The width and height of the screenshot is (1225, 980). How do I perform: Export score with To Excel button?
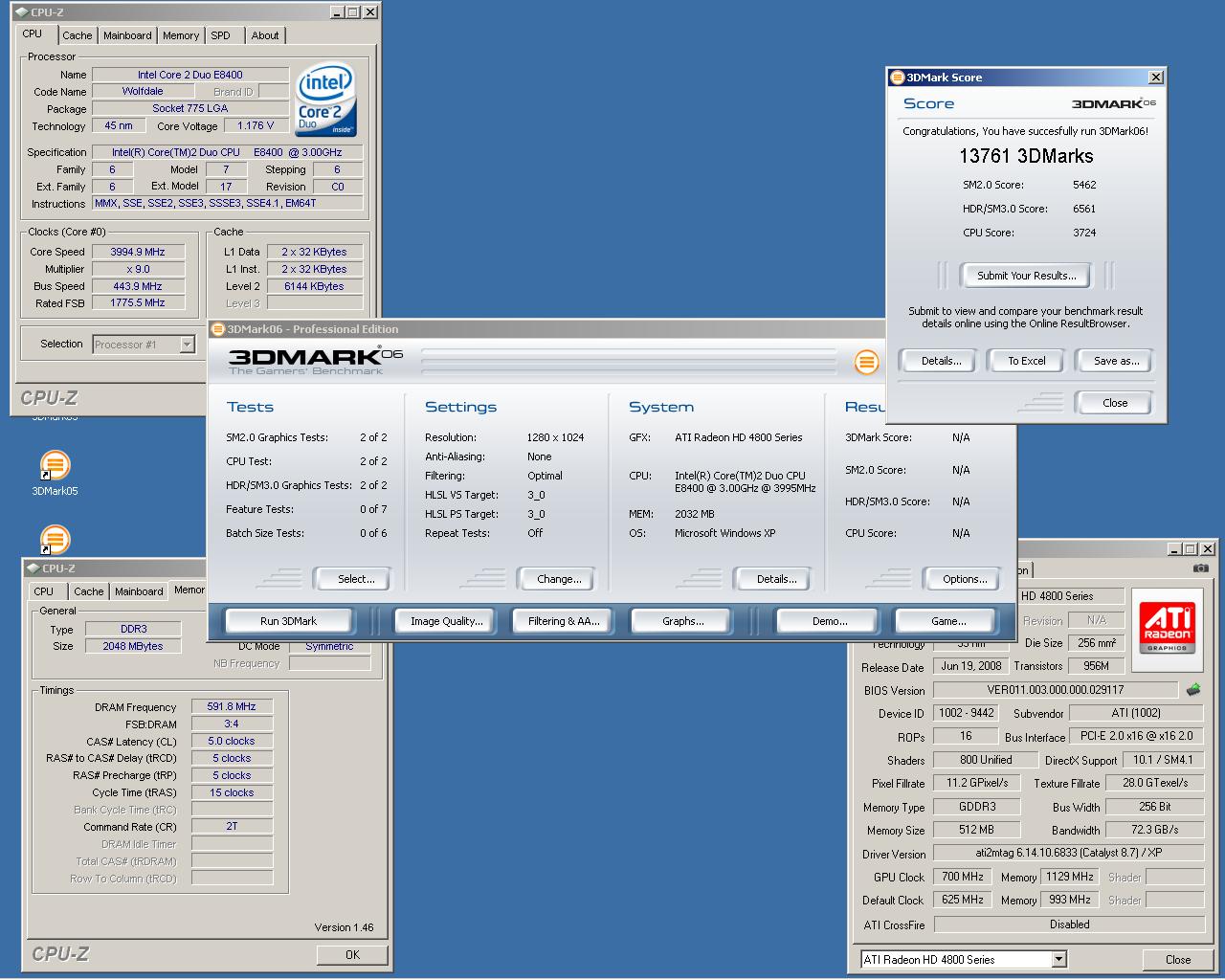pos(1027,361)
